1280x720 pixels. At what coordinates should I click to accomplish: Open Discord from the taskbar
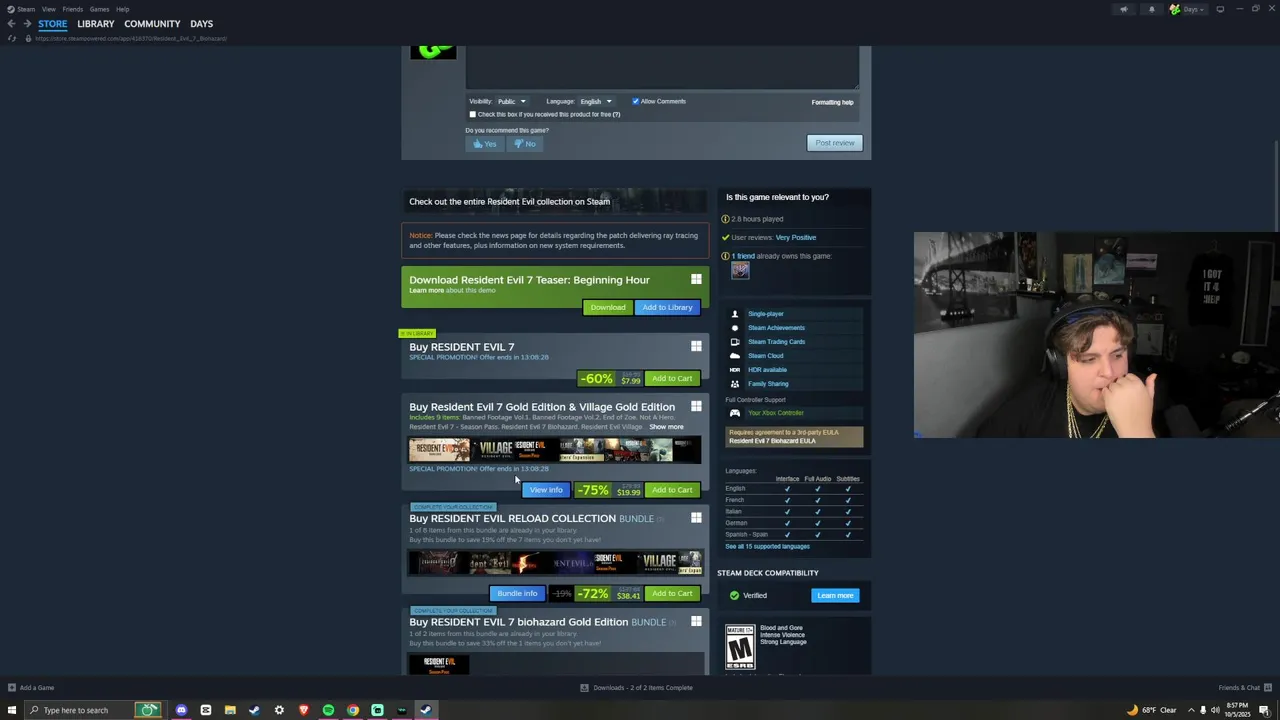click(x=181, y=710)
